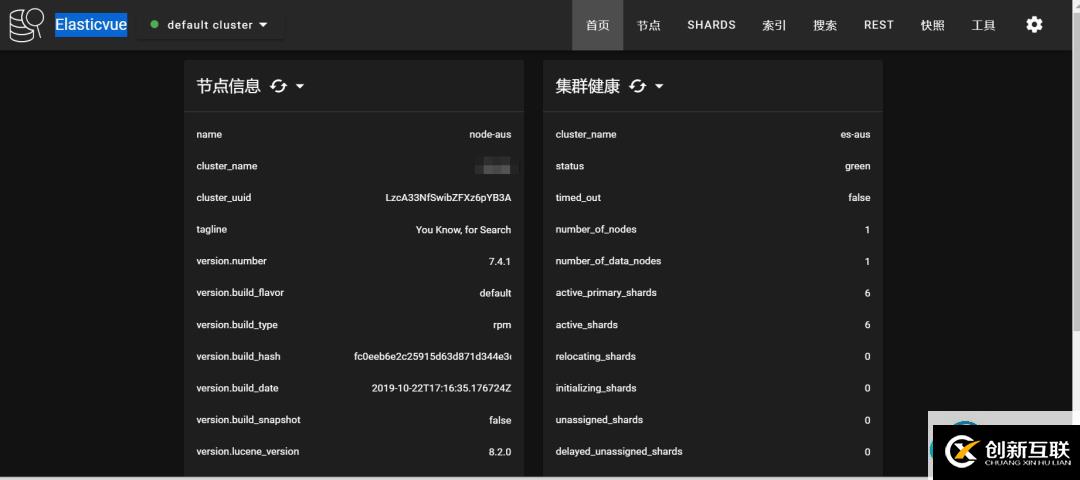Click the tagline value You Know, for Search

[464, 229]
